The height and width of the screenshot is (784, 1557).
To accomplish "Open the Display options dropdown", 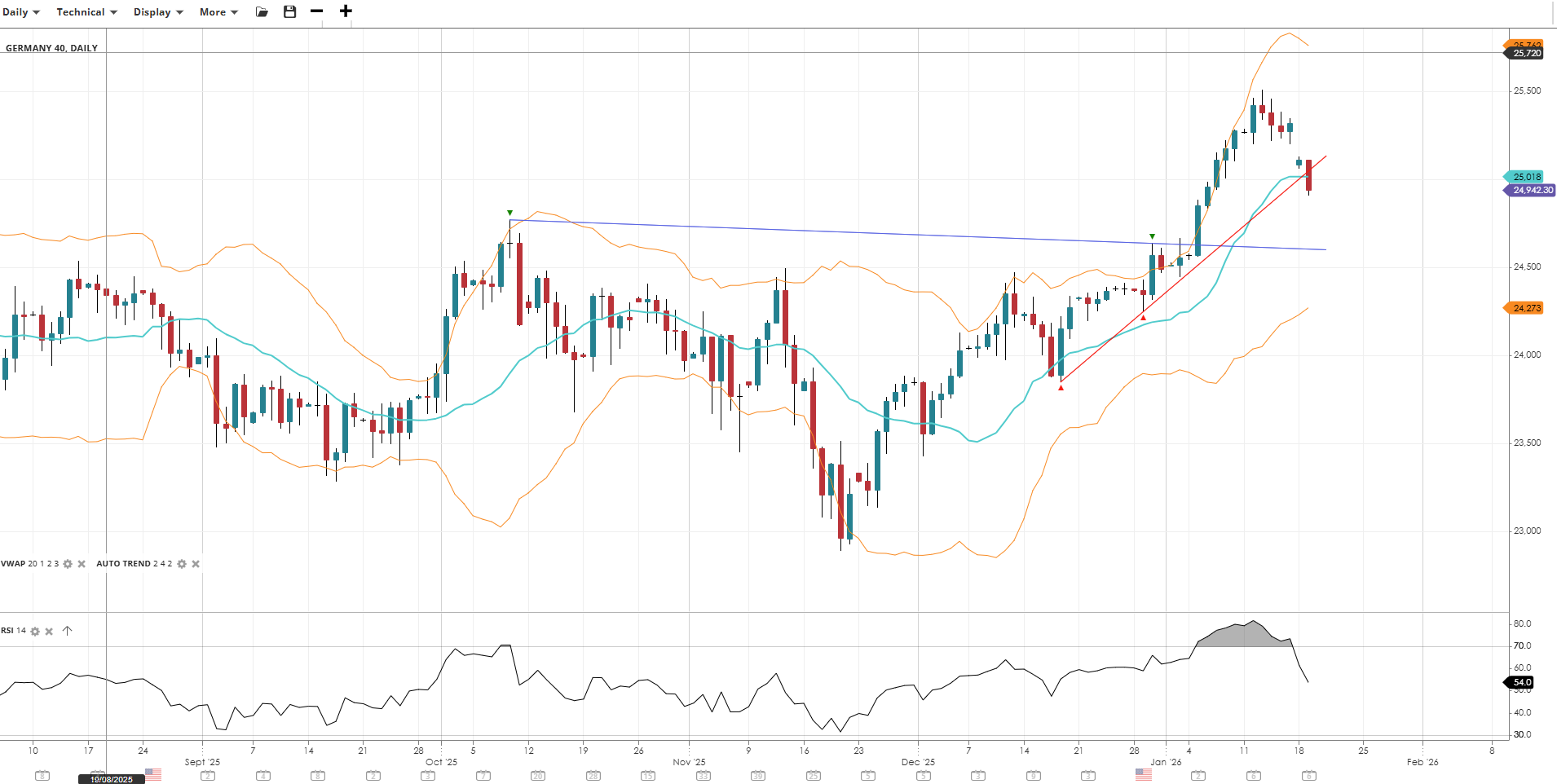I will tap(158, 12).
